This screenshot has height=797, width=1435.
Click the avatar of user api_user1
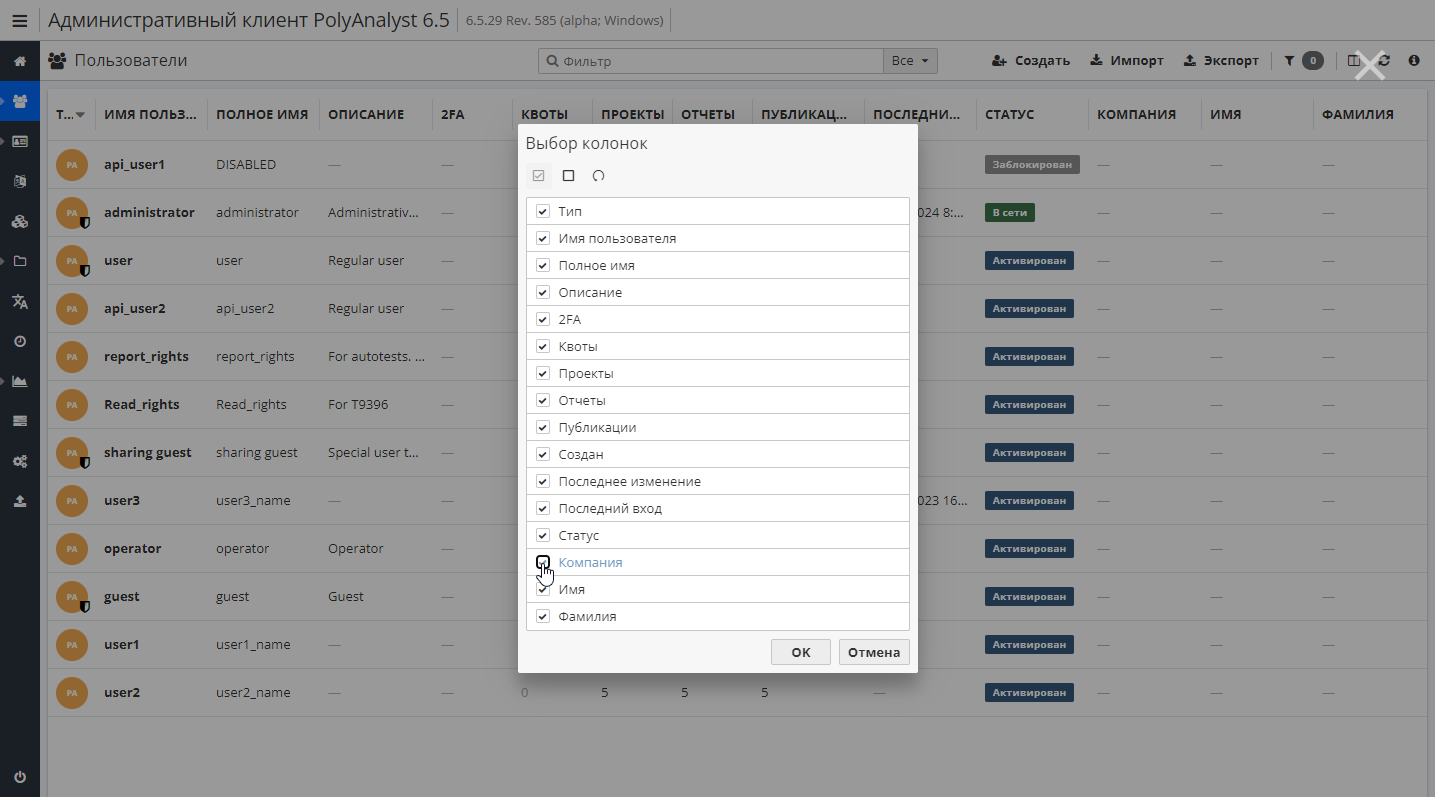pyautogui.click(x=72, y=164)
